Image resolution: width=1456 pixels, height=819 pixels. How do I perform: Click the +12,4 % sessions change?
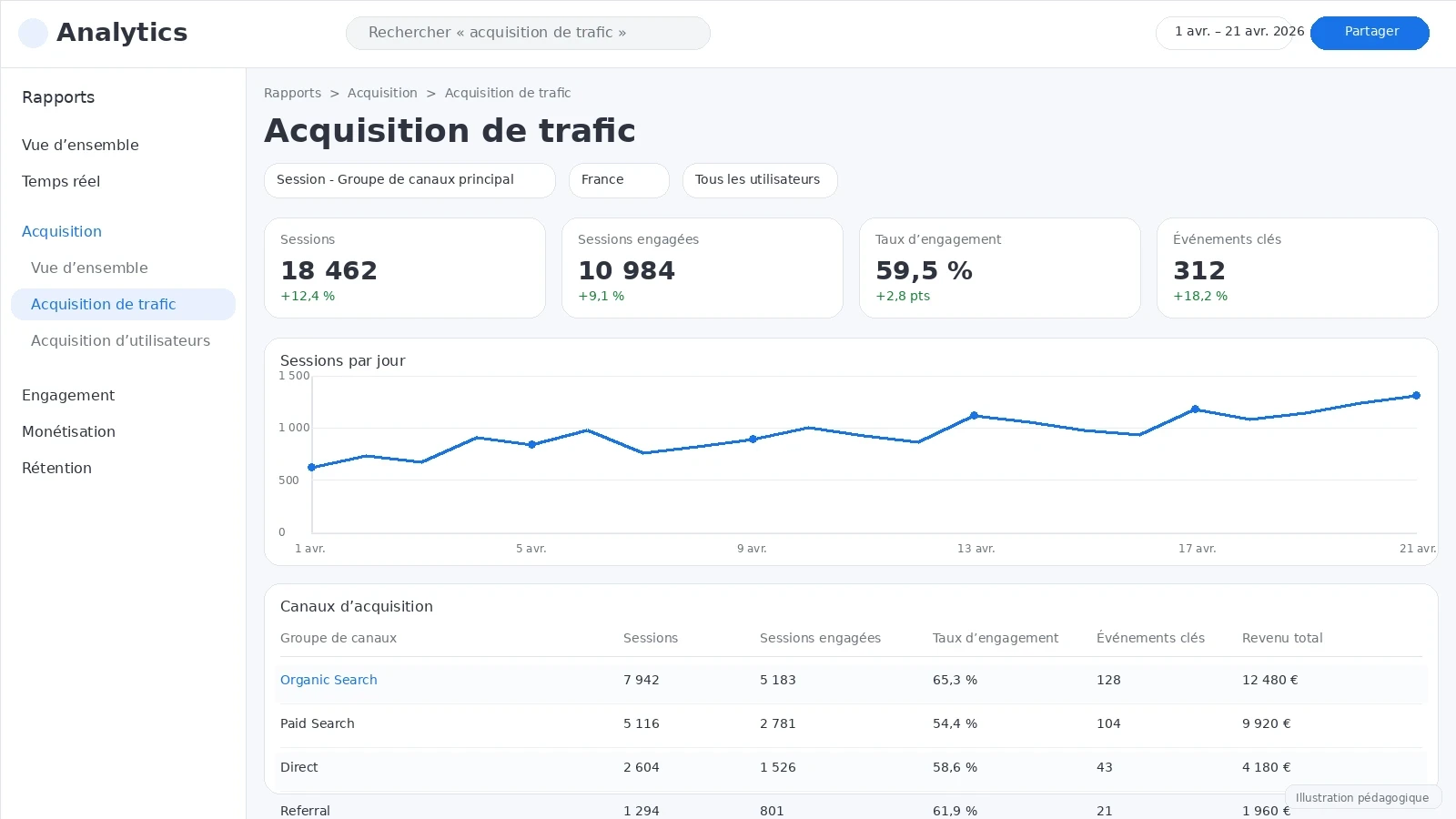pyautogui.click(x=308, y=296)
